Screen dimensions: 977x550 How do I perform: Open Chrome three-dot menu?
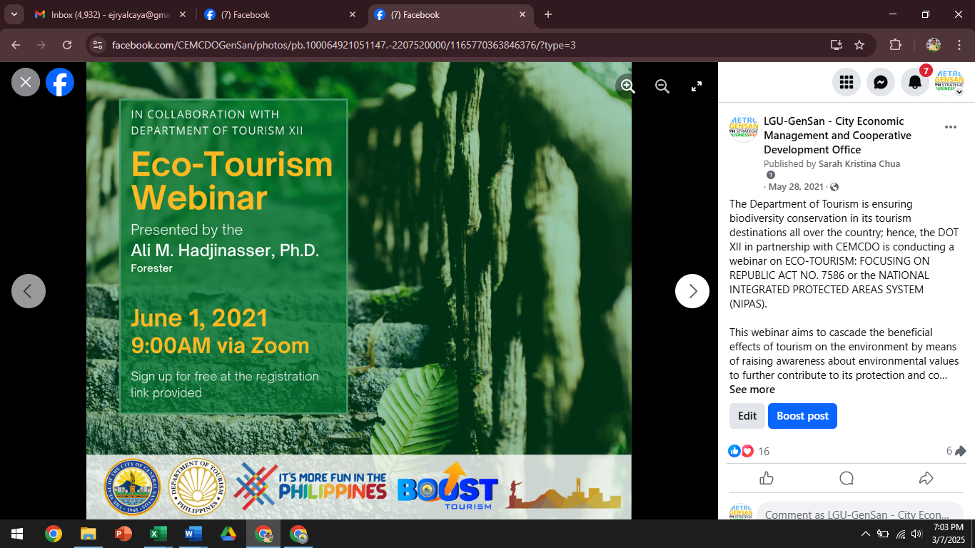959,45
